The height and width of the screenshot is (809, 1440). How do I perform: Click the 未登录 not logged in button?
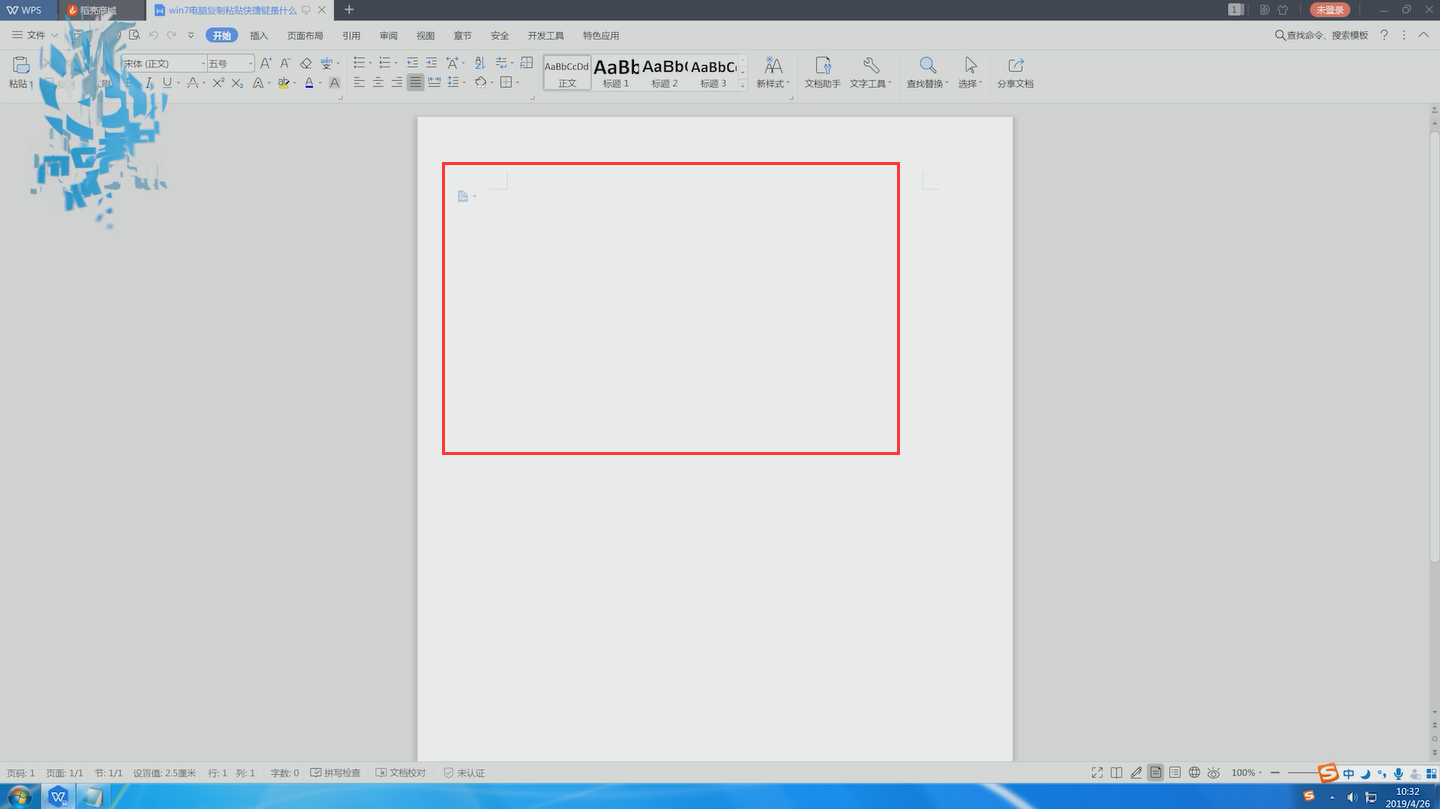pyautogui.click(x=1329, y=10)
